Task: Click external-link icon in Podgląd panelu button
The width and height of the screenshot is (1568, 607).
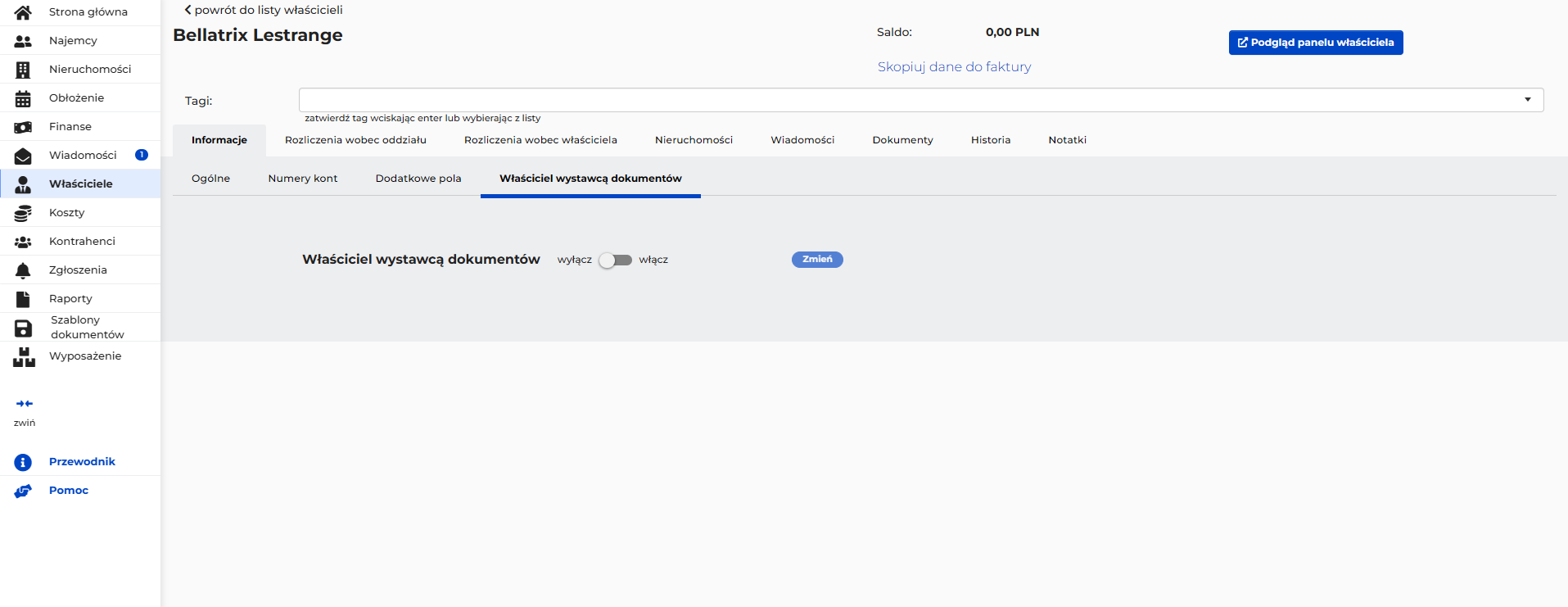Action: click(x=1243, y=43)
